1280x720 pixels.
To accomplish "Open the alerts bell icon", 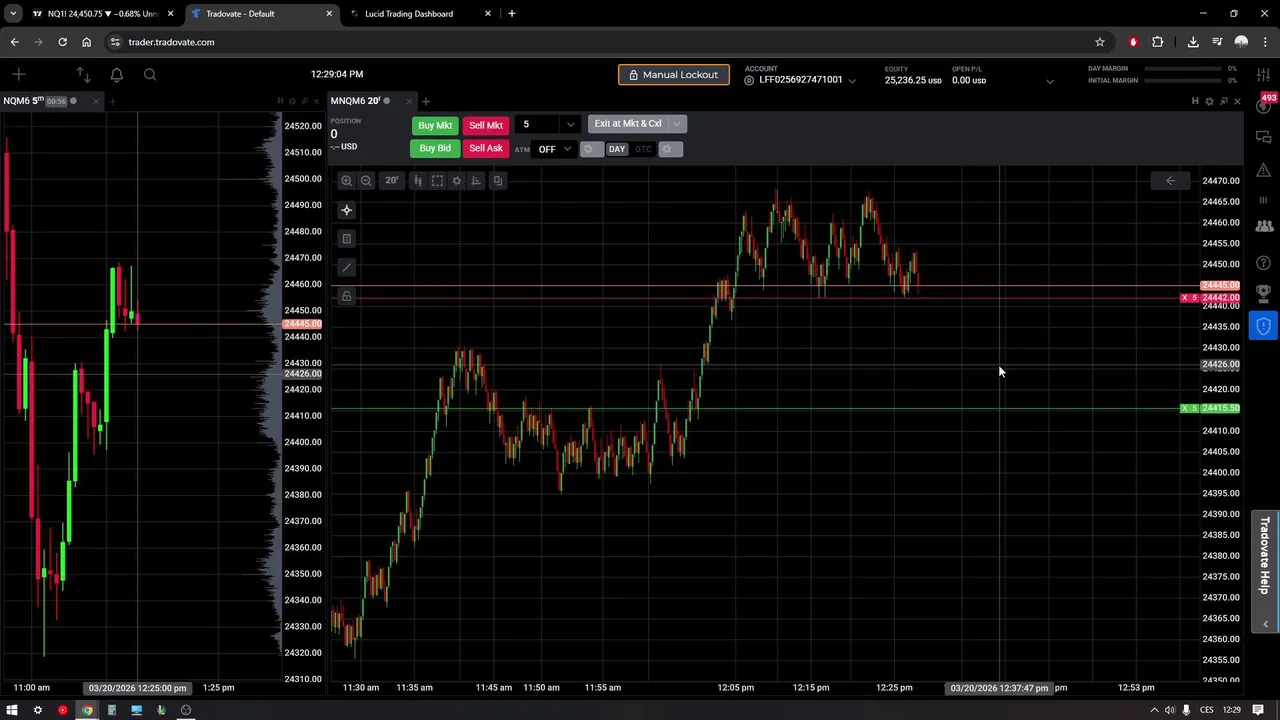I will click(x=116, y=74).
